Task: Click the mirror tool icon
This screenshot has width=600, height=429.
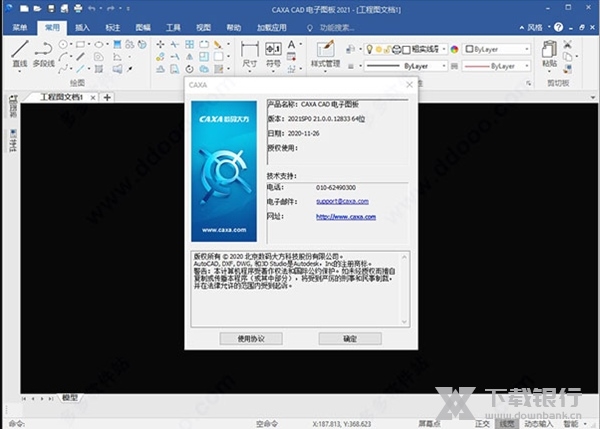Action: coord(189,57)
